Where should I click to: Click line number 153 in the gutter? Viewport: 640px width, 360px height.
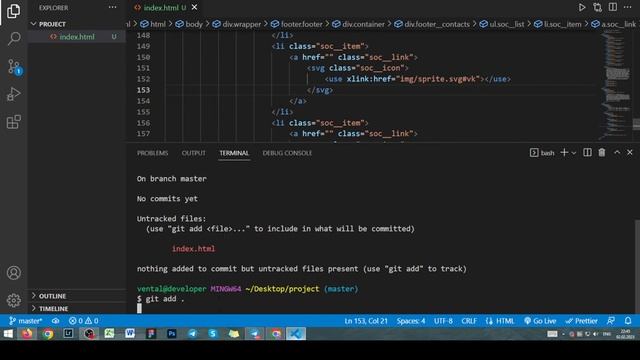tap(143, 90)
